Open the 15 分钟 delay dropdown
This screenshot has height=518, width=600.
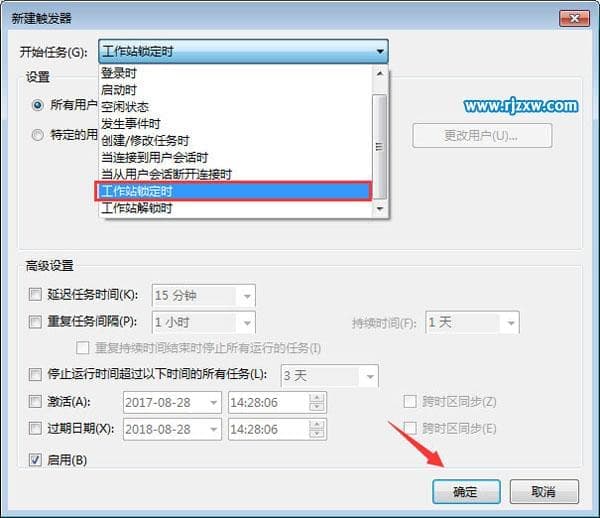247,296
